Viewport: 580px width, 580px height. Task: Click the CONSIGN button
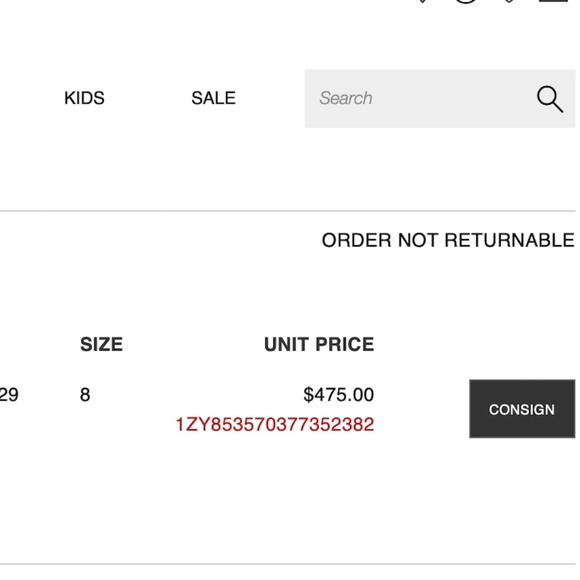pyautogui.click(x=522, y=409)
